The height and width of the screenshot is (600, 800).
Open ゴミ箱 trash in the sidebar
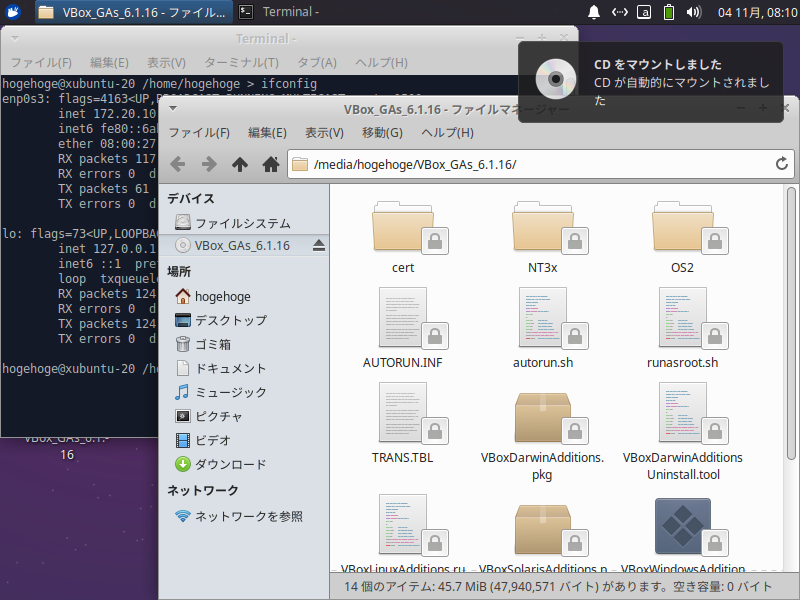point(244,344)
